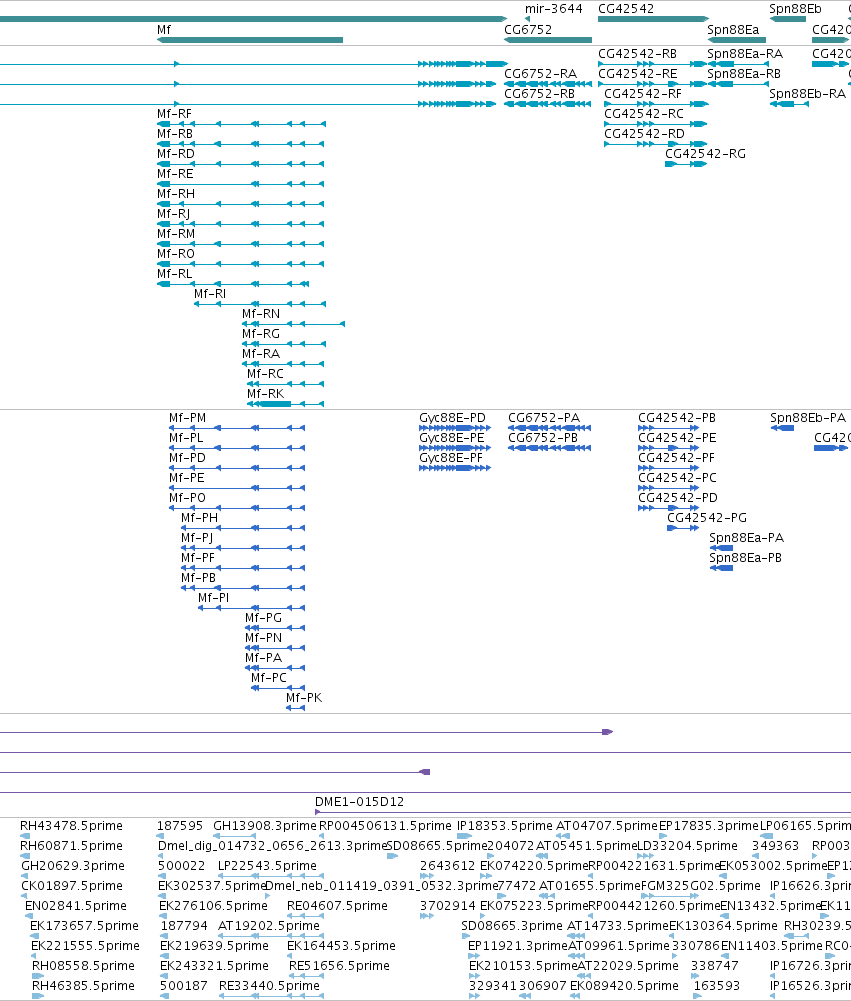Click transcript CG6752-RA
Image resolution: width=851 pixels, height=1001 pixels.
pyautogui.click(x=540, y=73)
